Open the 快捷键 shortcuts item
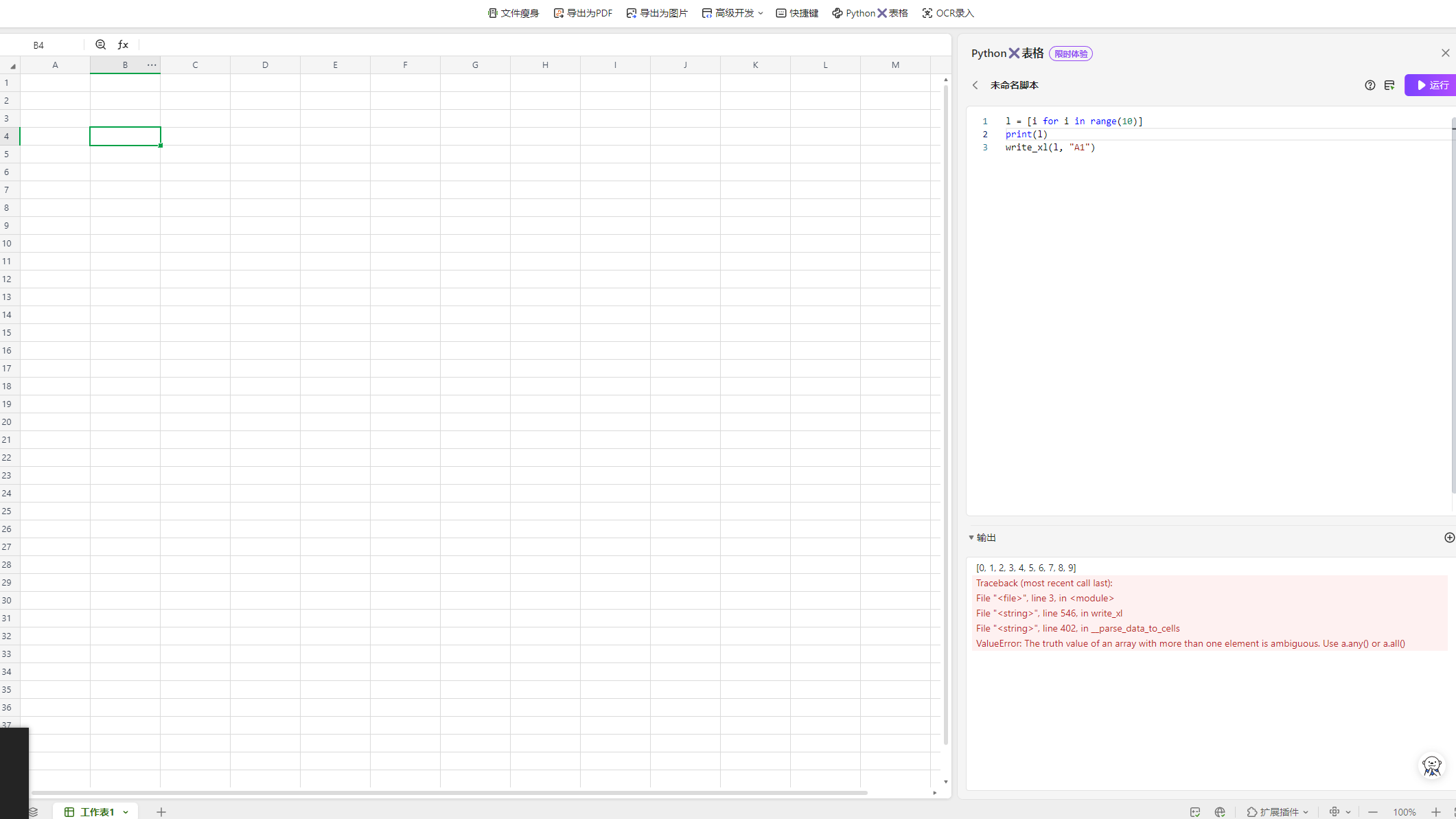The height and width of the screenshot is (819, 1456). click(797, 13)
